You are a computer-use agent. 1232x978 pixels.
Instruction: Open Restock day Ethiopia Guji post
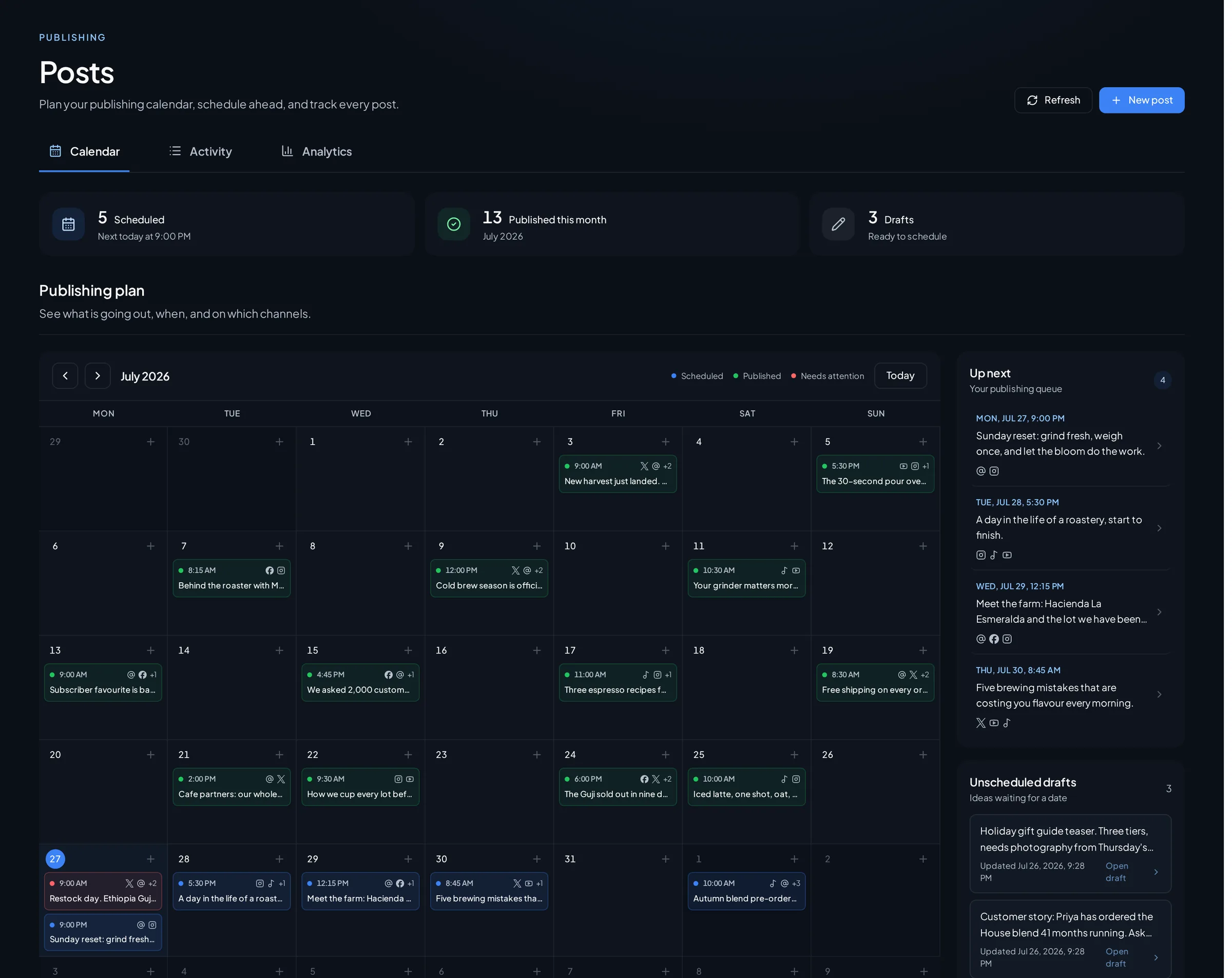point(103,891)
